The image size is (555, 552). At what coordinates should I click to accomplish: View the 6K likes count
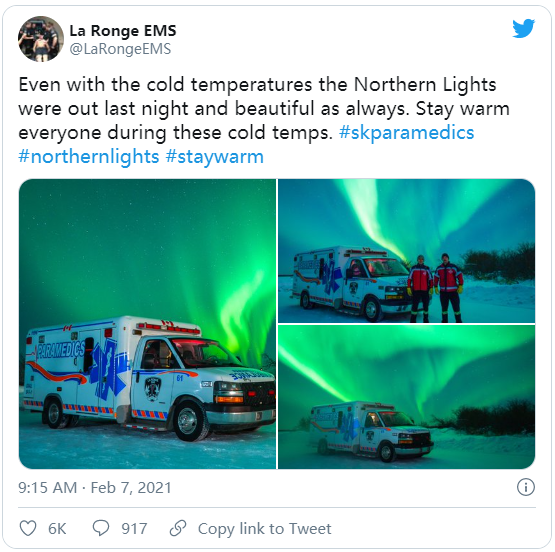click(x=57, y=529)
